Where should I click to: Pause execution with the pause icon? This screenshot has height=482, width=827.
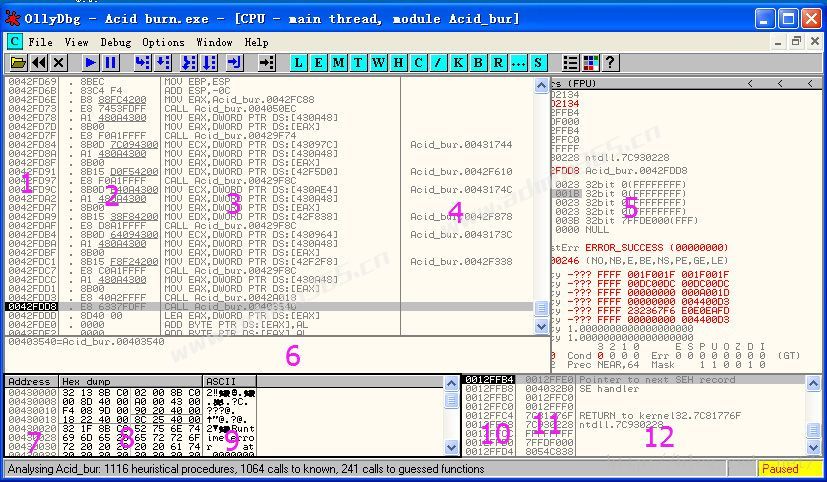[110, 63]
